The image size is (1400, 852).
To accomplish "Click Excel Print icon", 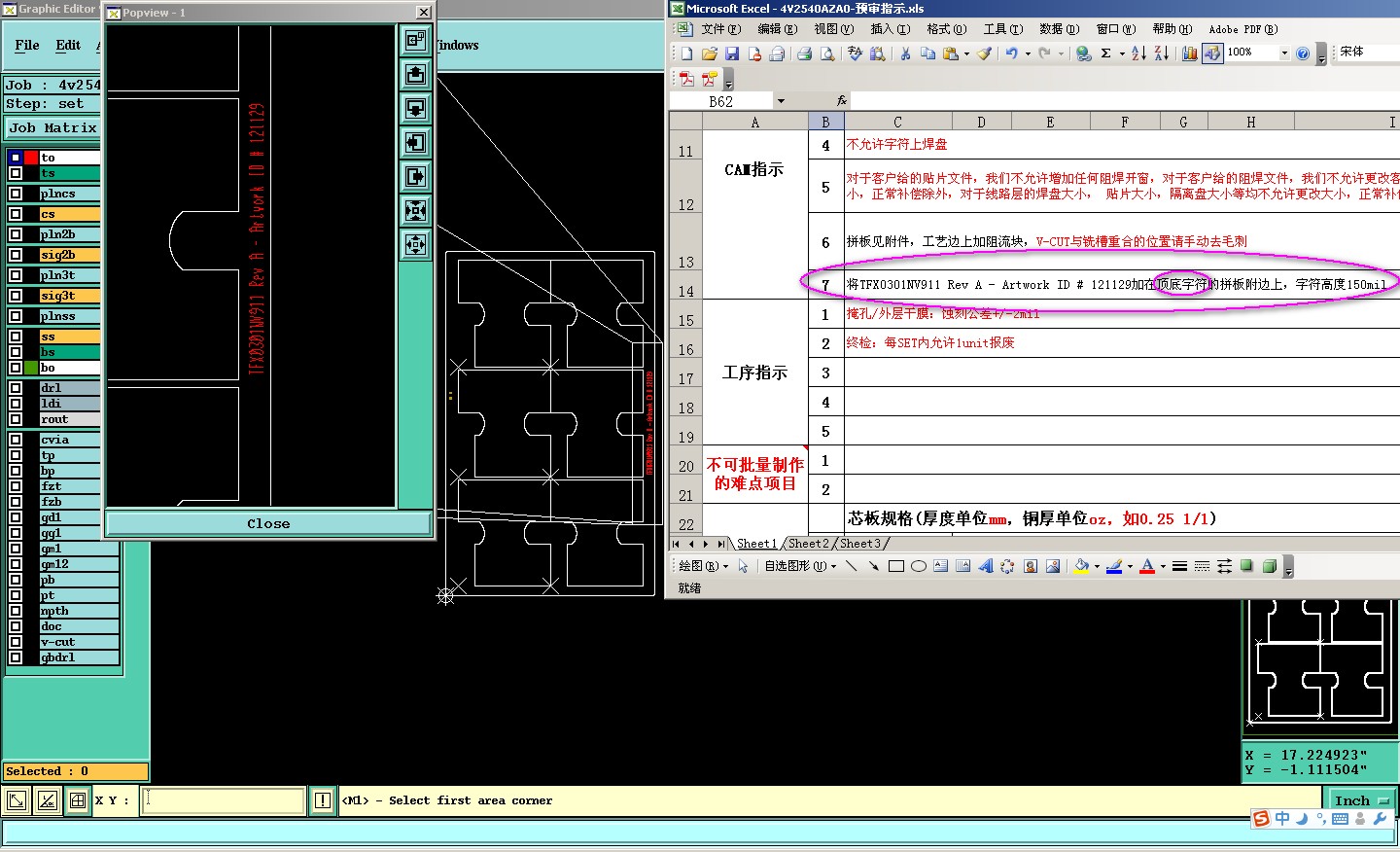I will pos(804,53).
